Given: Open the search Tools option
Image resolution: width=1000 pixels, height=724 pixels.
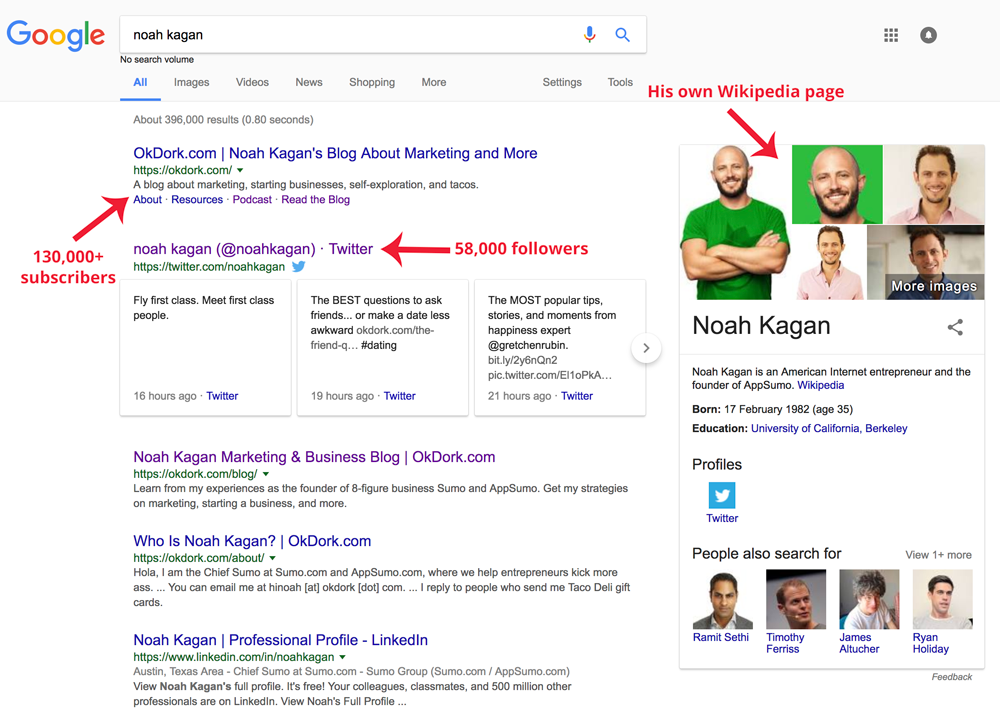Looking at the screenshot, I should point(620,82).
